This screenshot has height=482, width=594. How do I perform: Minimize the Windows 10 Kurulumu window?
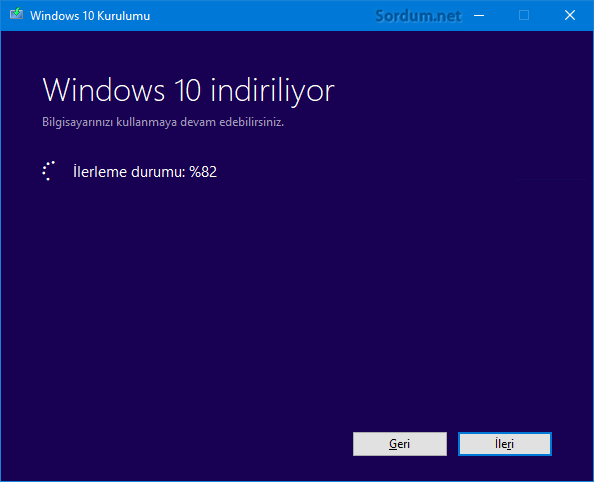(x=479, y=16)
